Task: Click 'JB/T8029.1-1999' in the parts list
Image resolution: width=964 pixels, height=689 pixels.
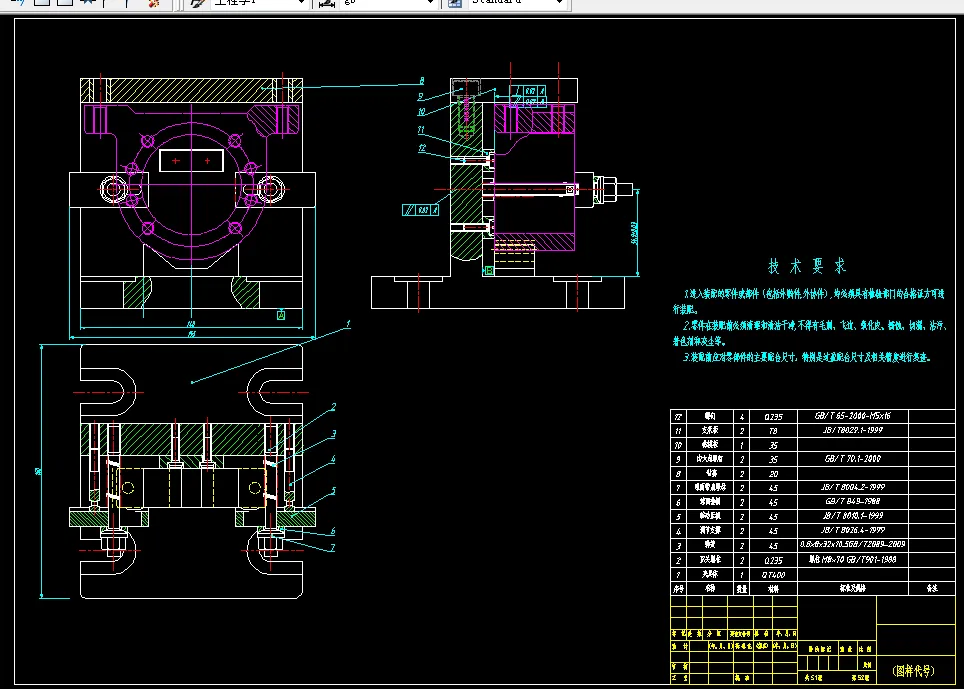Action: click(x=853, y=430)
